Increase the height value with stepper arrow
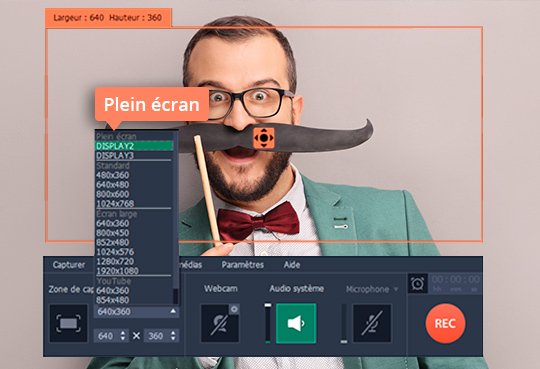 173,333
